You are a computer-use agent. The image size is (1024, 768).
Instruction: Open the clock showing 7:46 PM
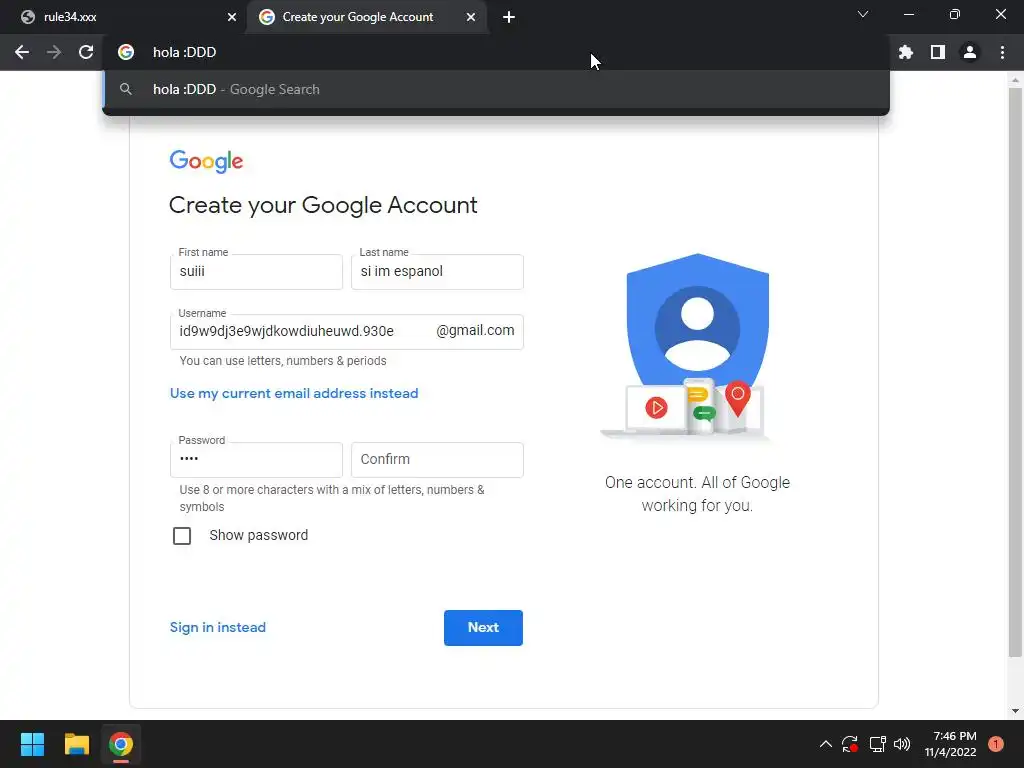[x=950, y=744]
